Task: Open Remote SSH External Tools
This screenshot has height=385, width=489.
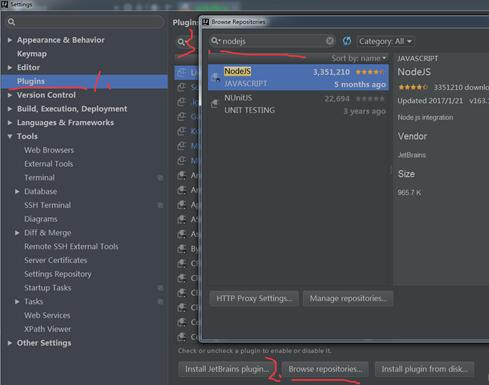Action: (x=71, y=246)
